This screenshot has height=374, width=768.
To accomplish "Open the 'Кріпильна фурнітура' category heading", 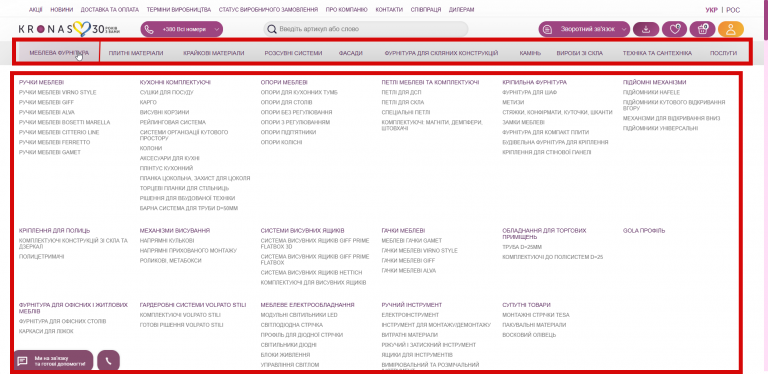I will click(x=534, y=83).
